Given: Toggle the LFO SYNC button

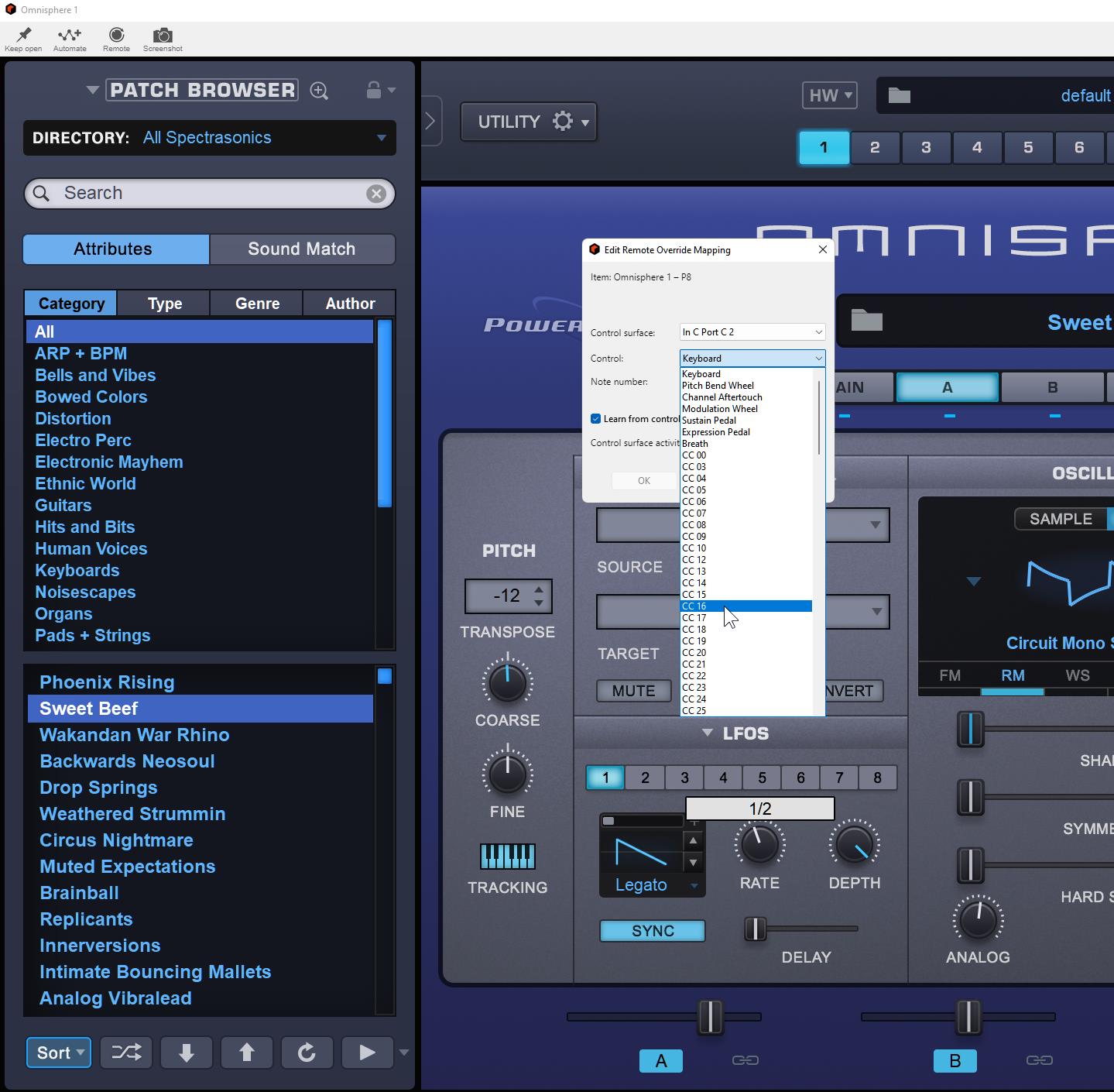Looking at the screenshot, I should click(653, 931).
